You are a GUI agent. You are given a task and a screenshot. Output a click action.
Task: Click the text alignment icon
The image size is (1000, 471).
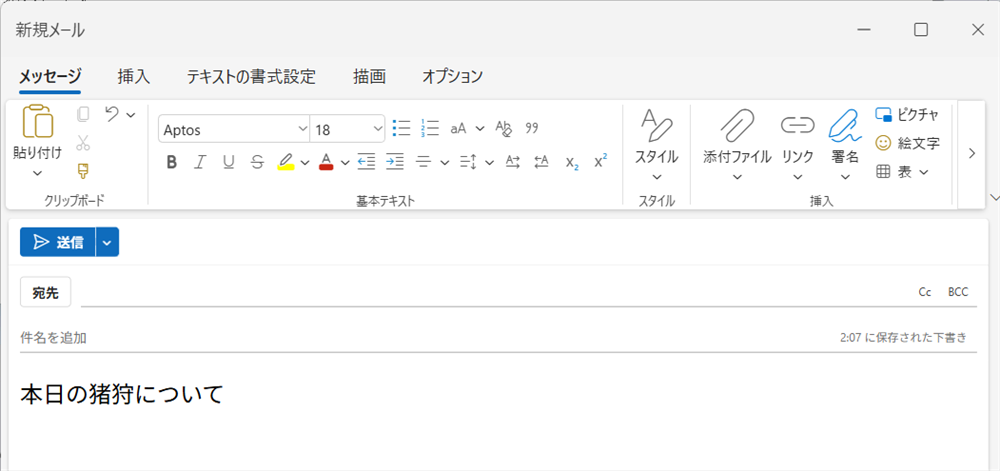pyautogui.click(x=424, y=162)
